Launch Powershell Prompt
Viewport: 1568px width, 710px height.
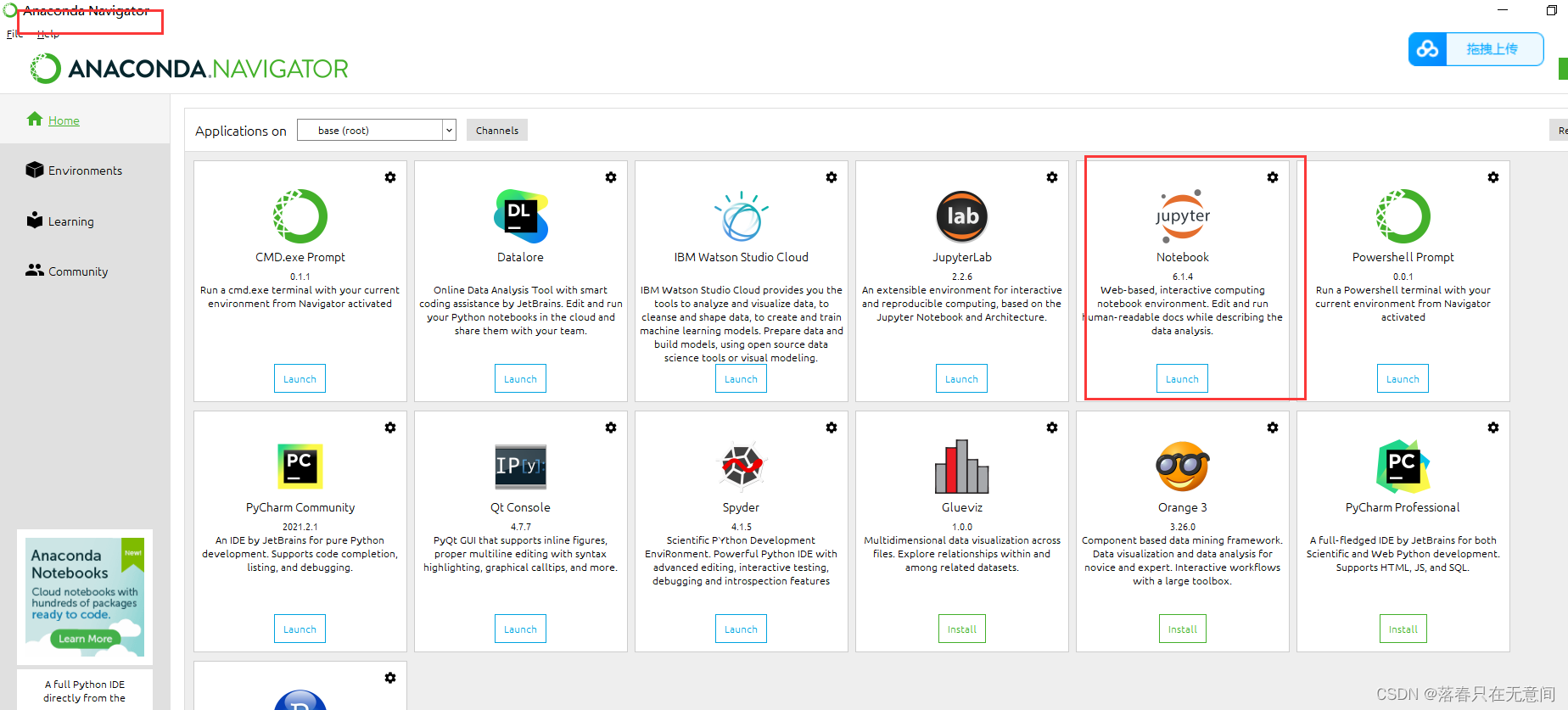(1403, 378)
